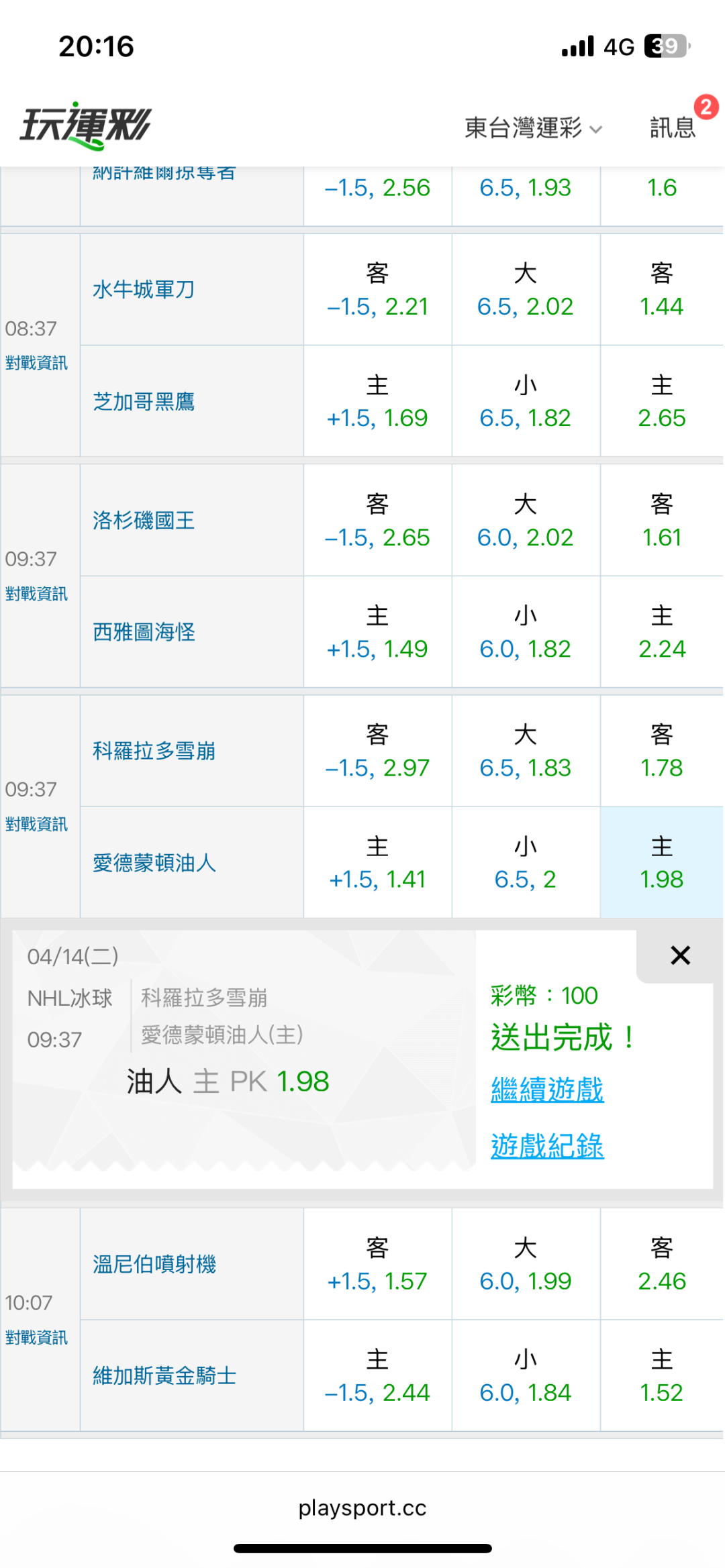Open the 東台灣運彩 dropdown
Image resolution: width=725 pixels, height=1568 pixels.
(533, 127)
